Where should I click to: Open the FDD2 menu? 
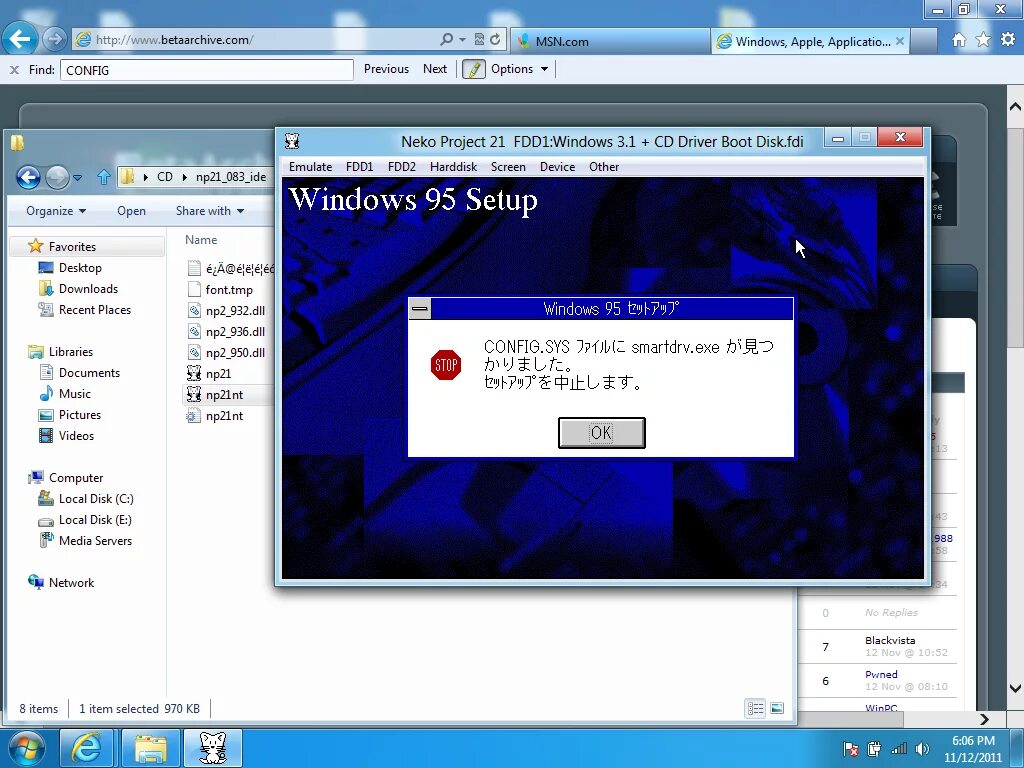[402, 167]
